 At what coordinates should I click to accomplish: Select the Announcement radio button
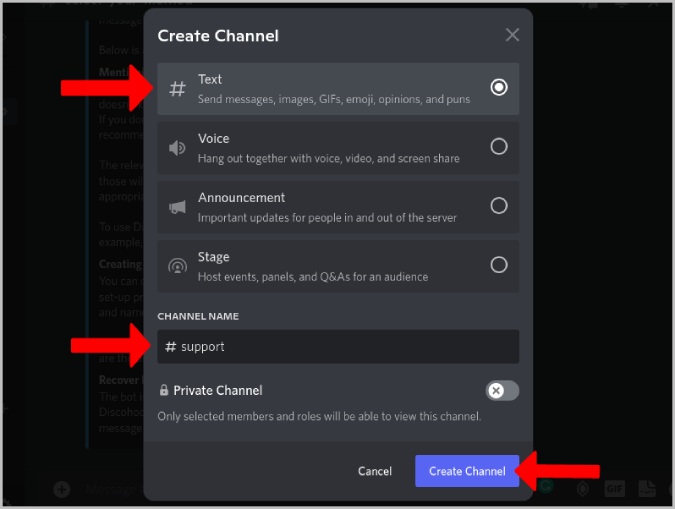499,205
